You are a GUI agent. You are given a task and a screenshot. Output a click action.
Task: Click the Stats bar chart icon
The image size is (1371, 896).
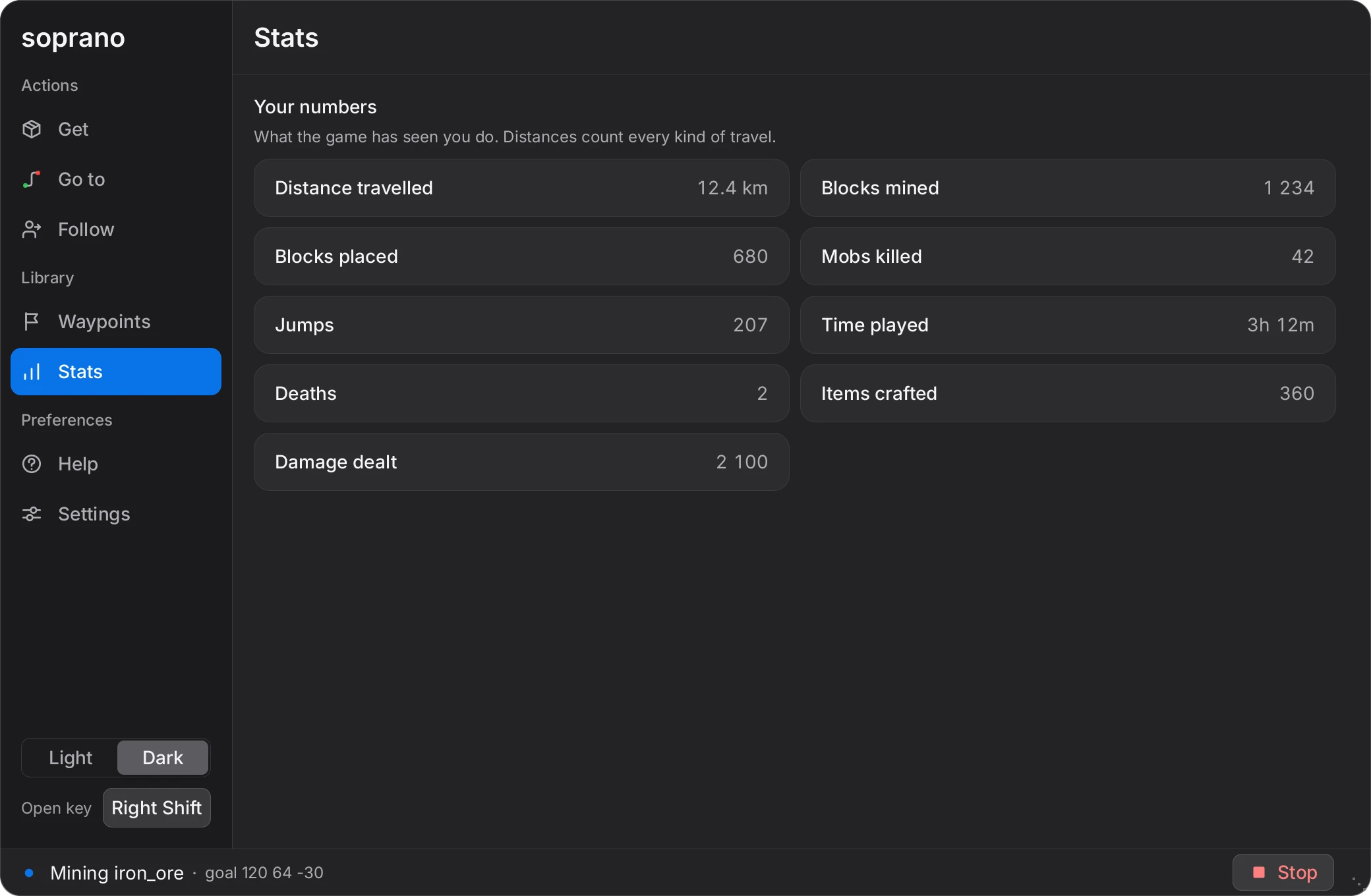coord(32,372)
